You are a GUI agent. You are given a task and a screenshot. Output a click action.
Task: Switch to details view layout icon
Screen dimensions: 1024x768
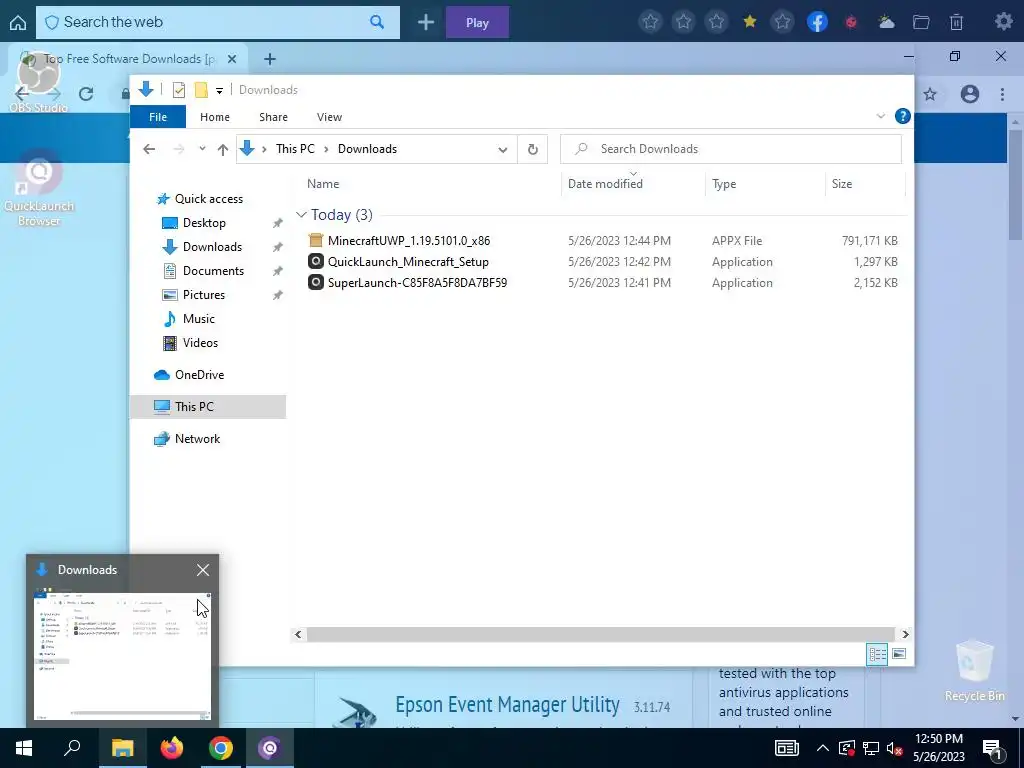point(877,654)
